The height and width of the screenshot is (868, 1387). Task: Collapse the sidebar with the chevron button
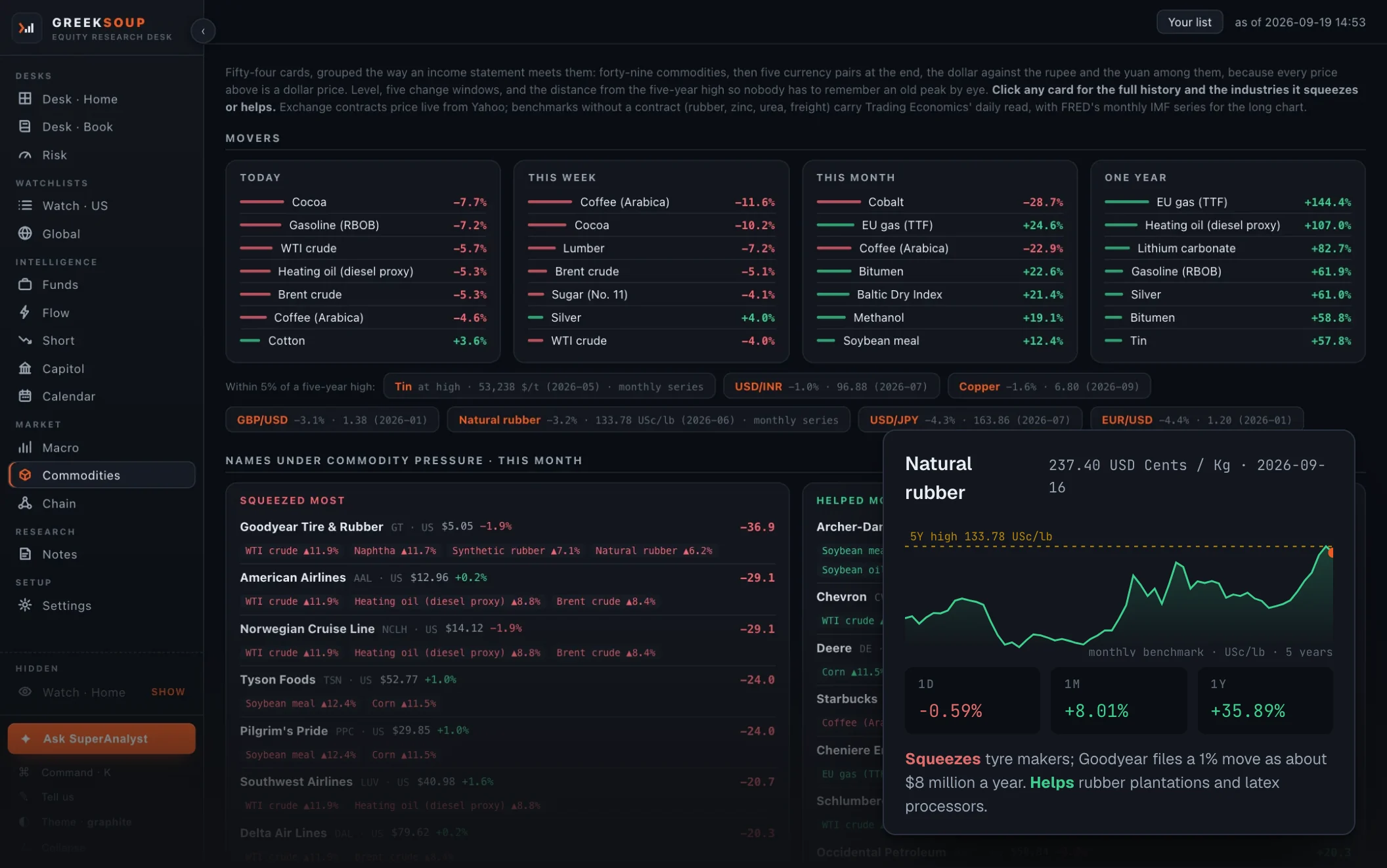(x=203, y=31)
